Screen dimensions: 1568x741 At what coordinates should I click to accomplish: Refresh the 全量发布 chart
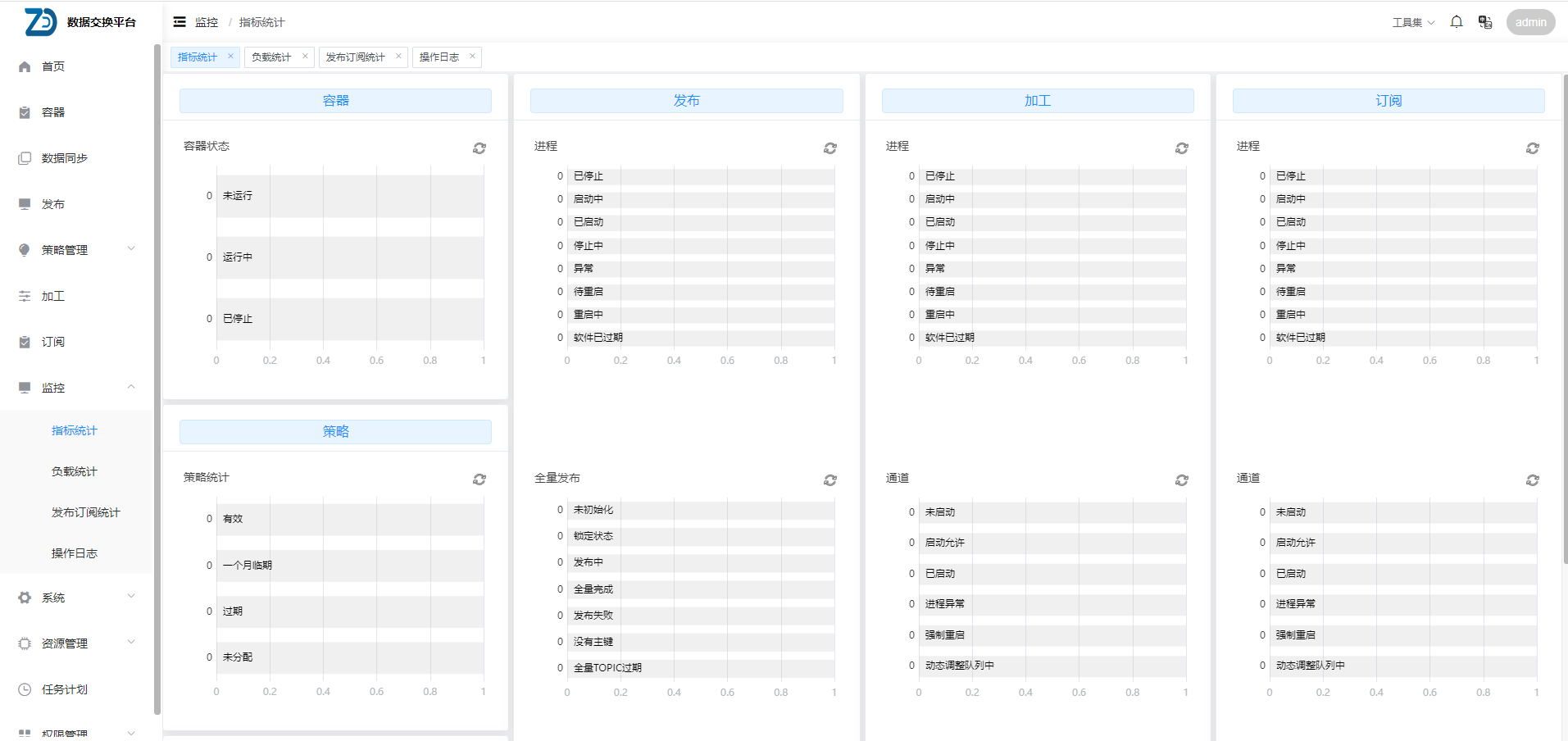coord(830,480)
